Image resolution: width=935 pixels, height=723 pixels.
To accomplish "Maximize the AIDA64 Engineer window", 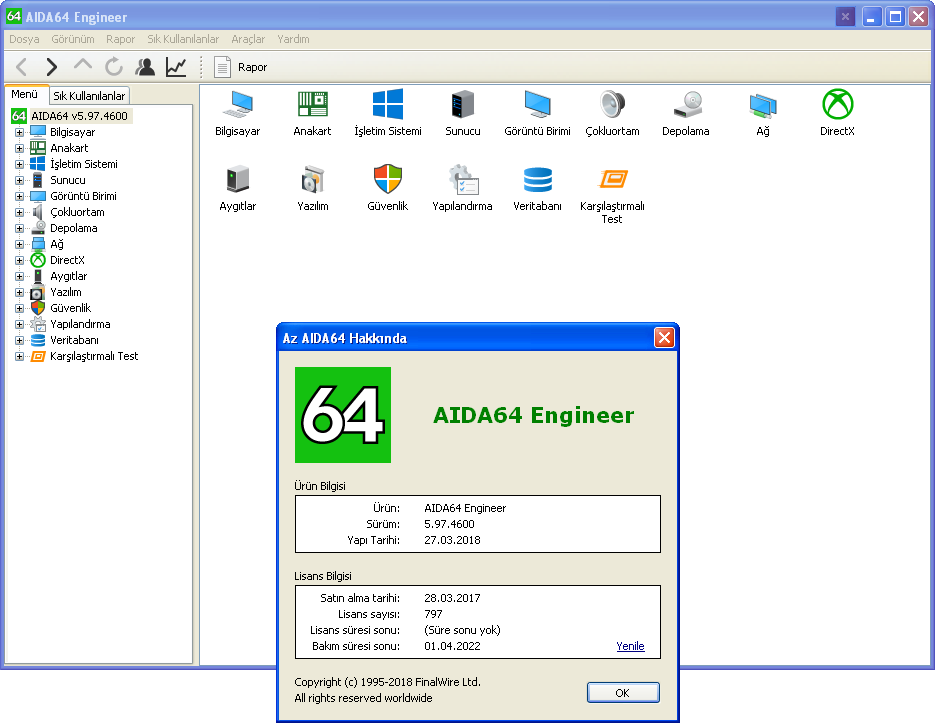I will pyautogui.click(x=896, y=17).
